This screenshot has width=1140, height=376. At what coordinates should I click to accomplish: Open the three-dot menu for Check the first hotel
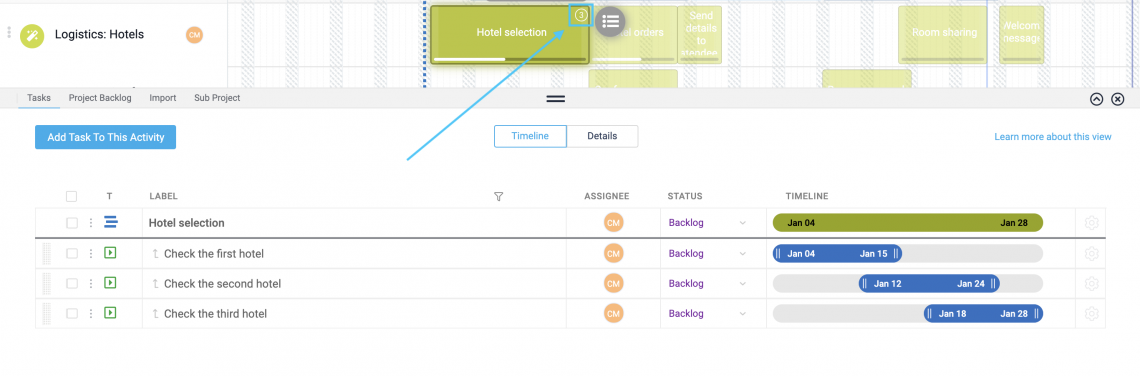coord(91,254)
